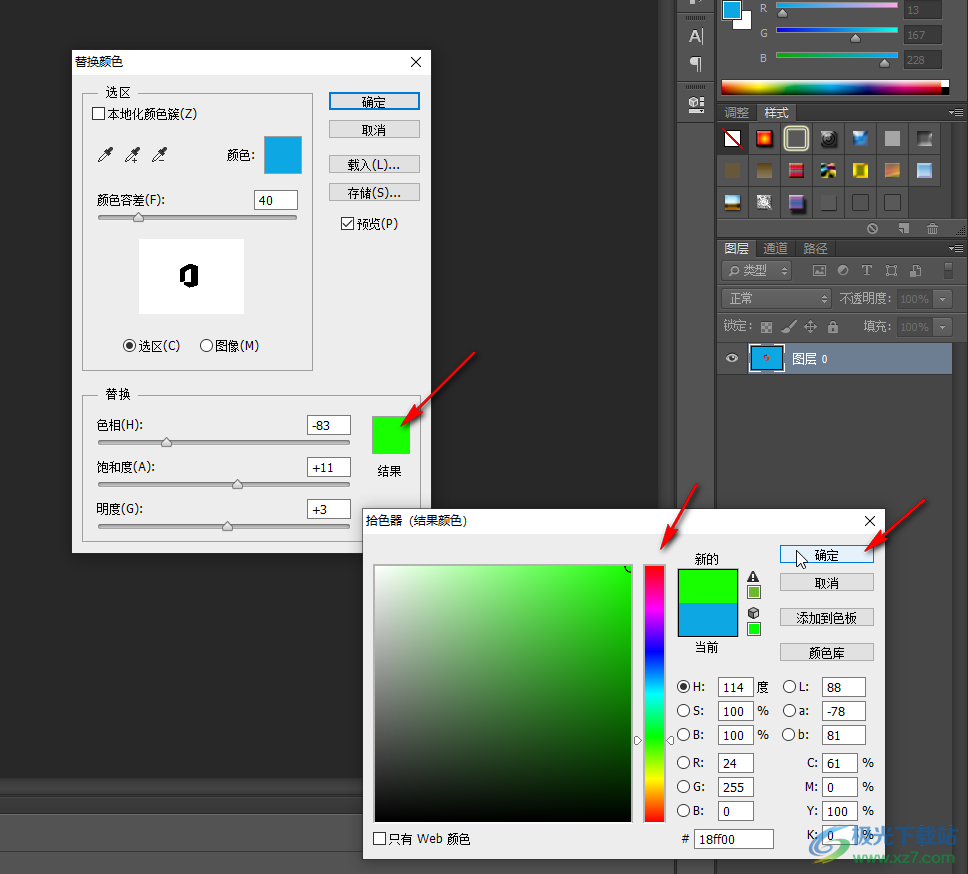Select the 选区(C) radio button

[129, 346]
